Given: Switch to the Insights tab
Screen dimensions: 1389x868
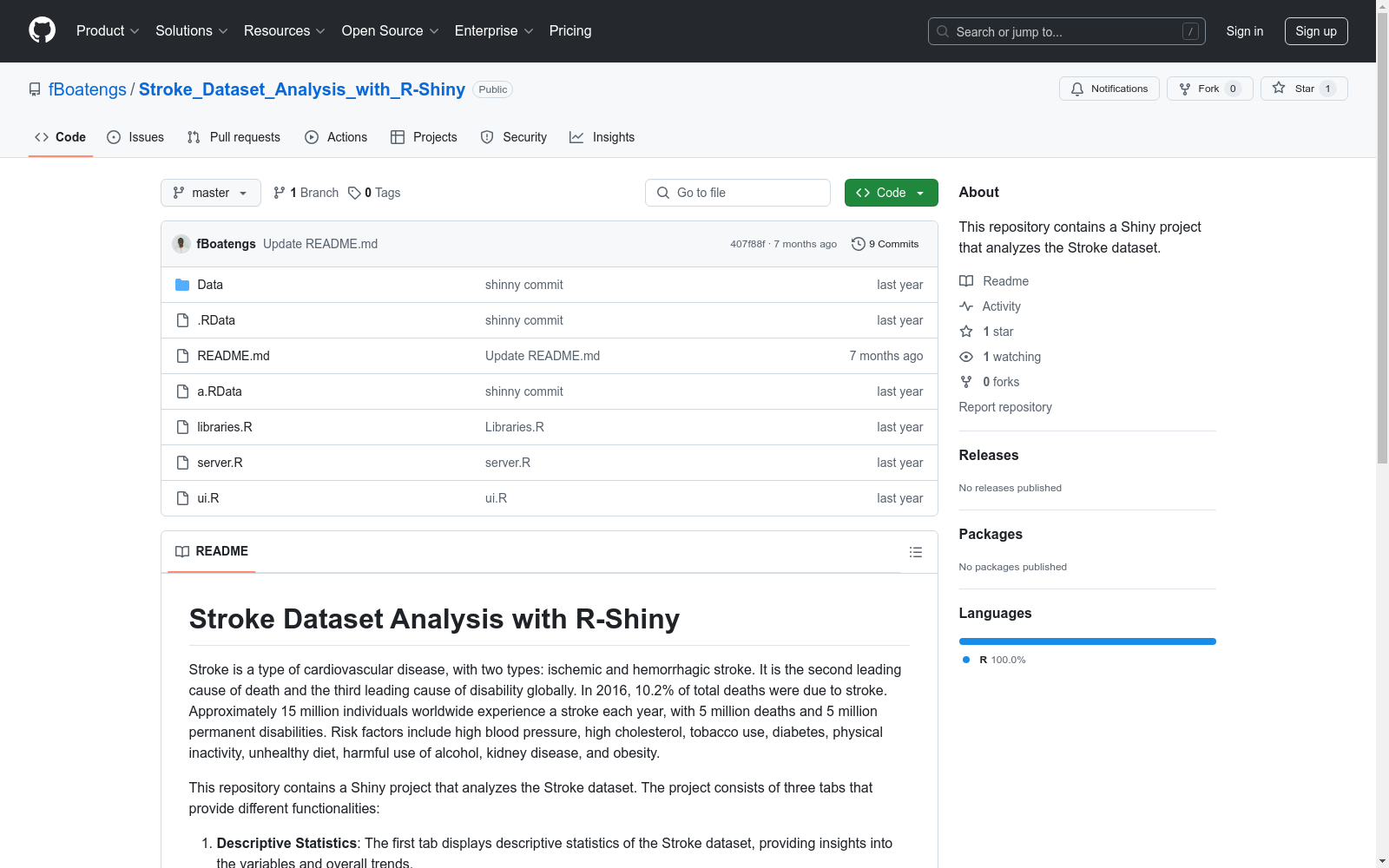Looking at the screenshot, I should click(602, 137).
